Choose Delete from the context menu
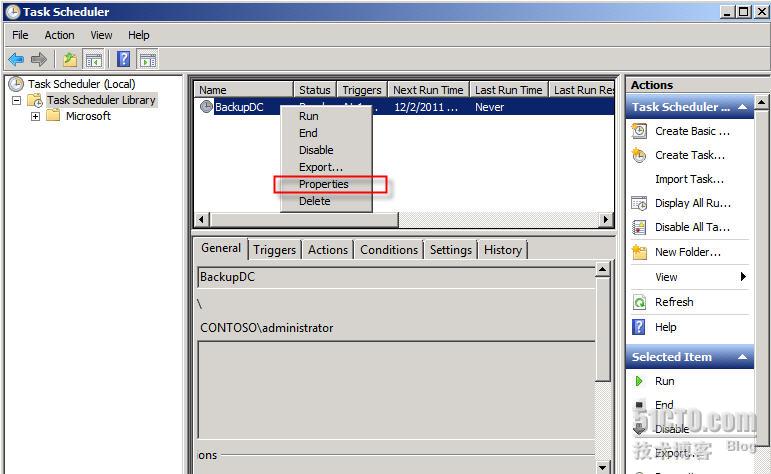This screenshot has width=771, height=474. click(x=326, y=201)
